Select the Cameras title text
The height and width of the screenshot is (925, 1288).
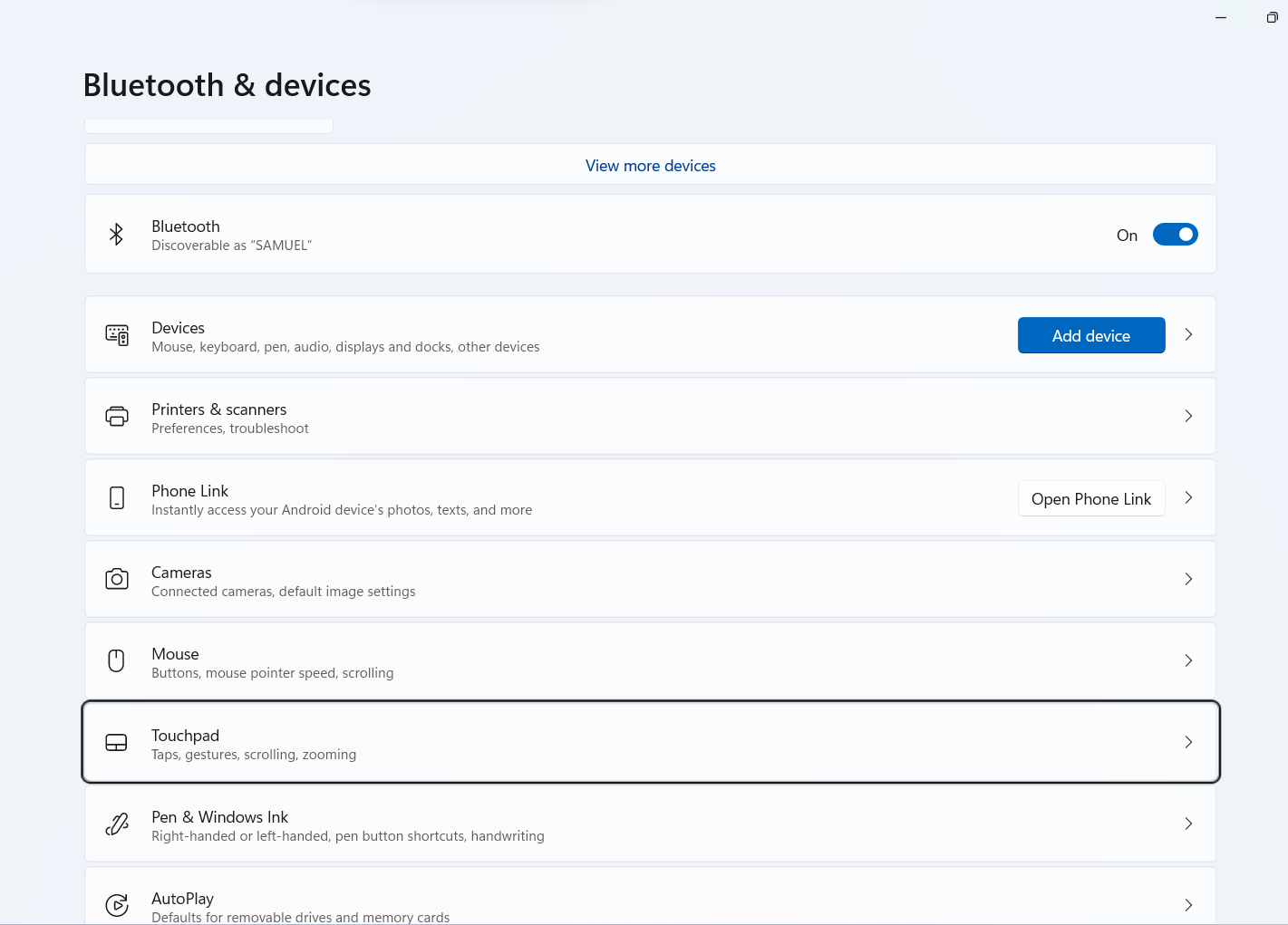(181, 572)
